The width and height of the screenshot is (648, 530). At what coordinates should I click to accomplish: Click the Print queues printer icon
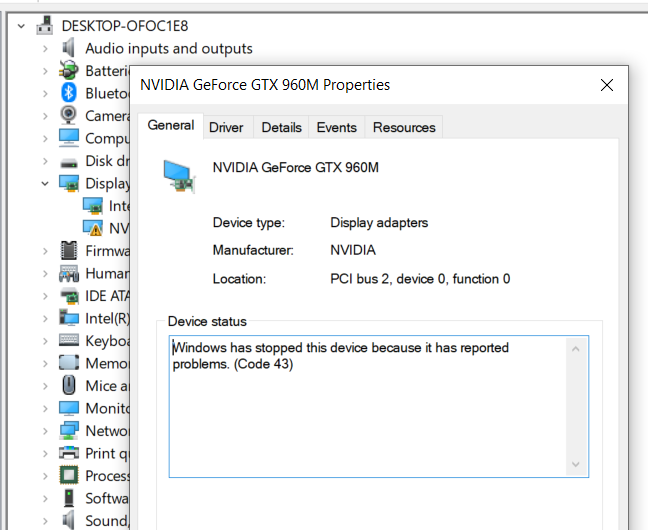click(x=69, y=453)
